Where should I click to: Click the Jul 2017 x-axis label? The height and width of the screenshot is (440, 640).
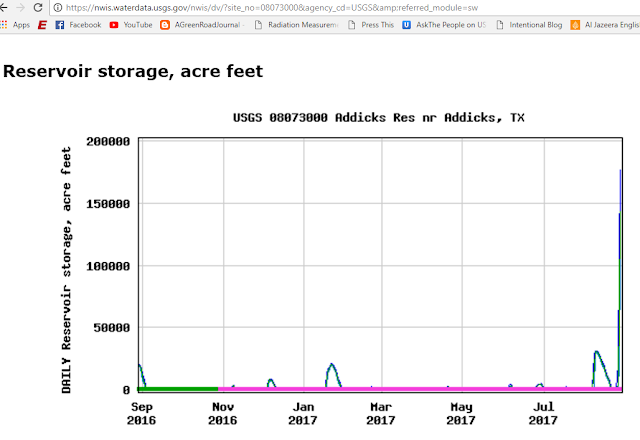543,413
